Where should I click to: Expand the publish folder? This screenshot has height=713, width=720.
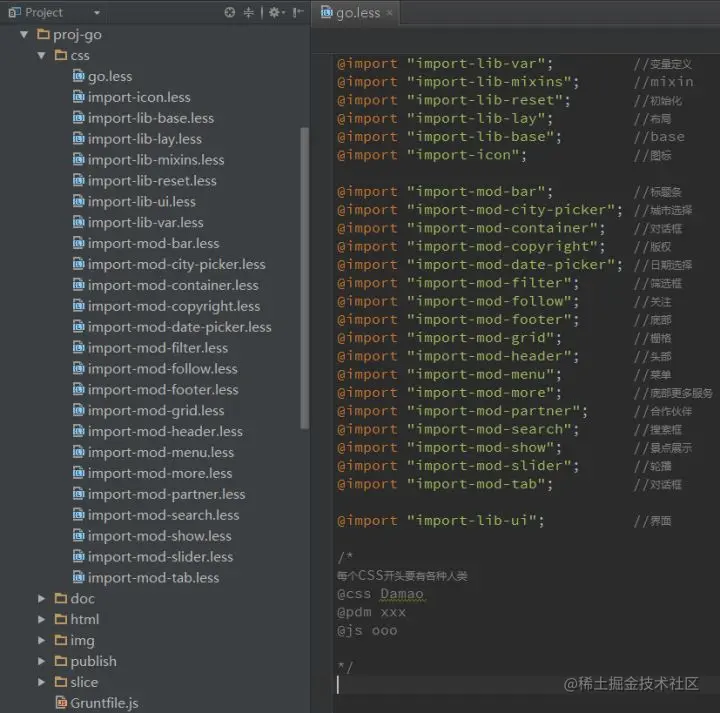pos(41,661)
